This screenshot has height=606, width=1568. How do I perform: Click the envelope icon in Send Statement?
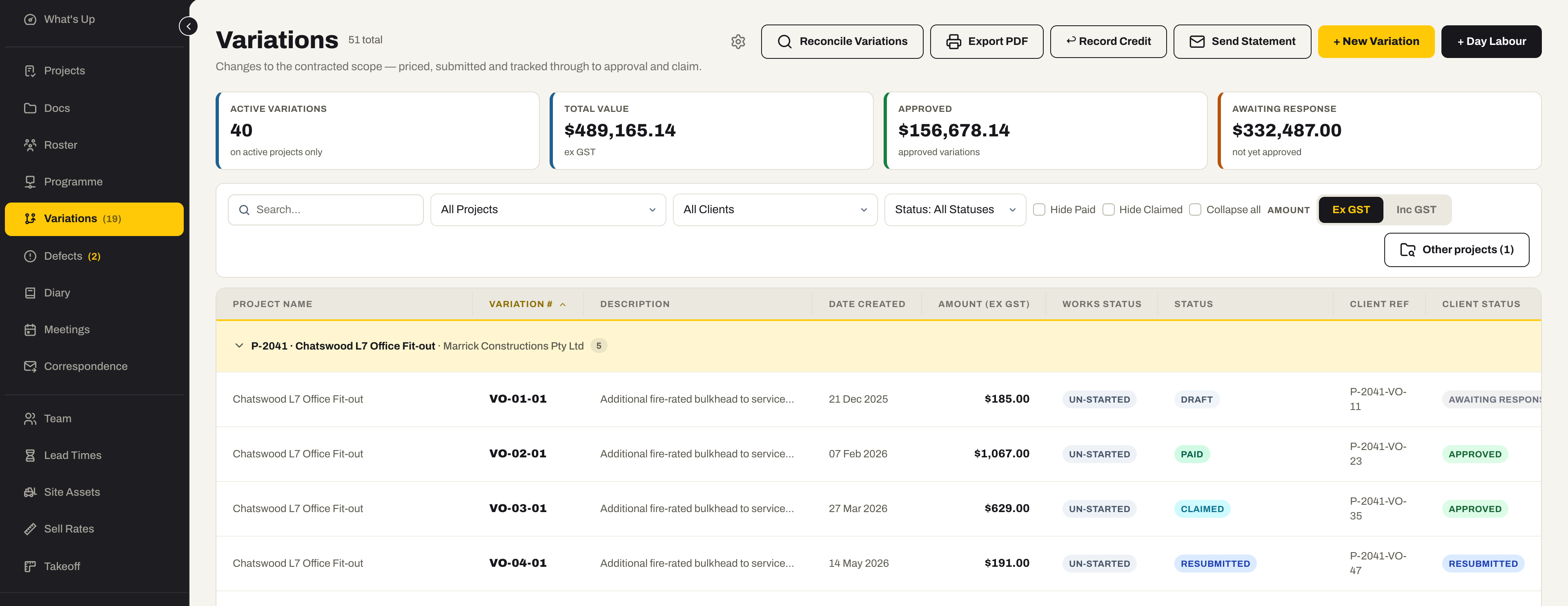click(1197, 41)
